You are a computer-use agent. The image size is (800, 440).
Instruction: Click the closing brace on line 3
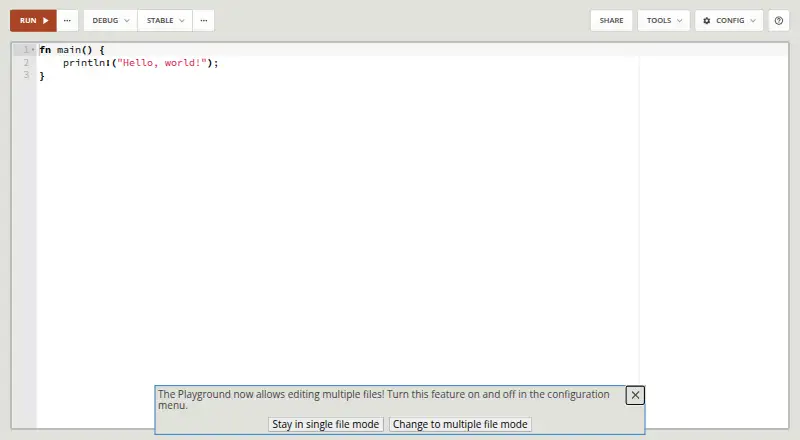point(42,76)
